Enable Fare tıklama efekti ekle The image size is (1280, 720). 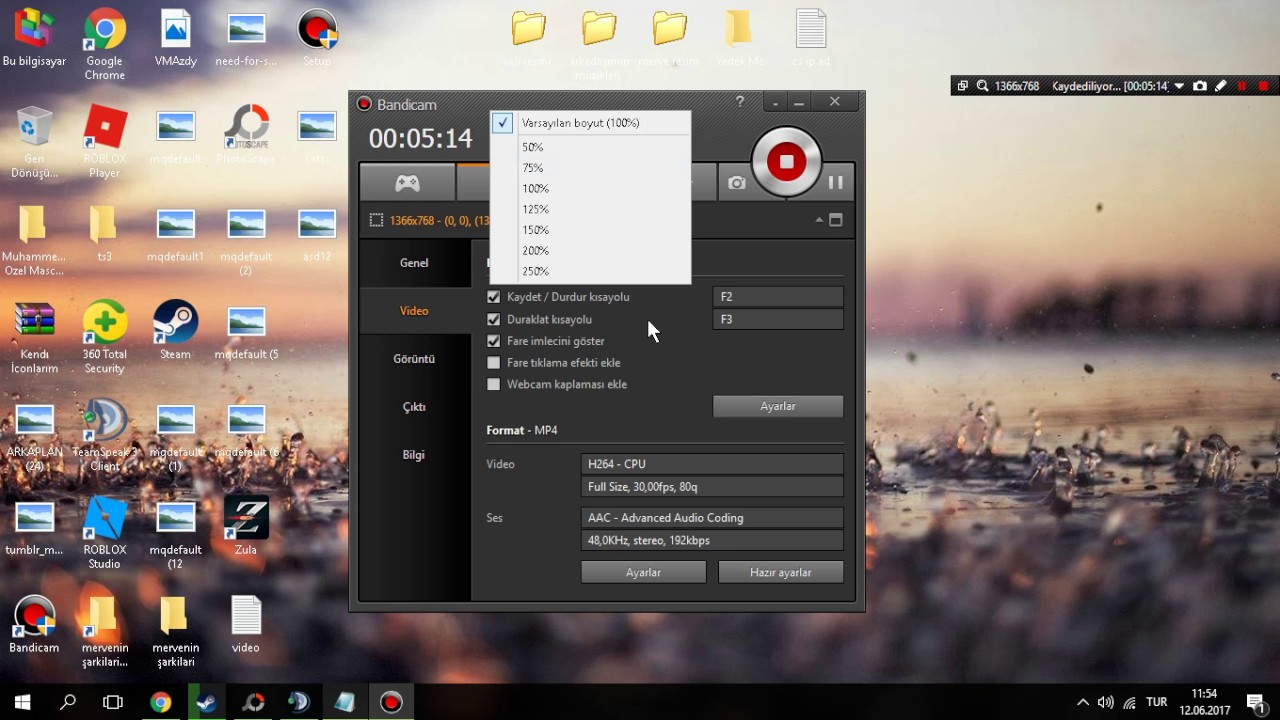pyautogui.click(x=493, y=362)
